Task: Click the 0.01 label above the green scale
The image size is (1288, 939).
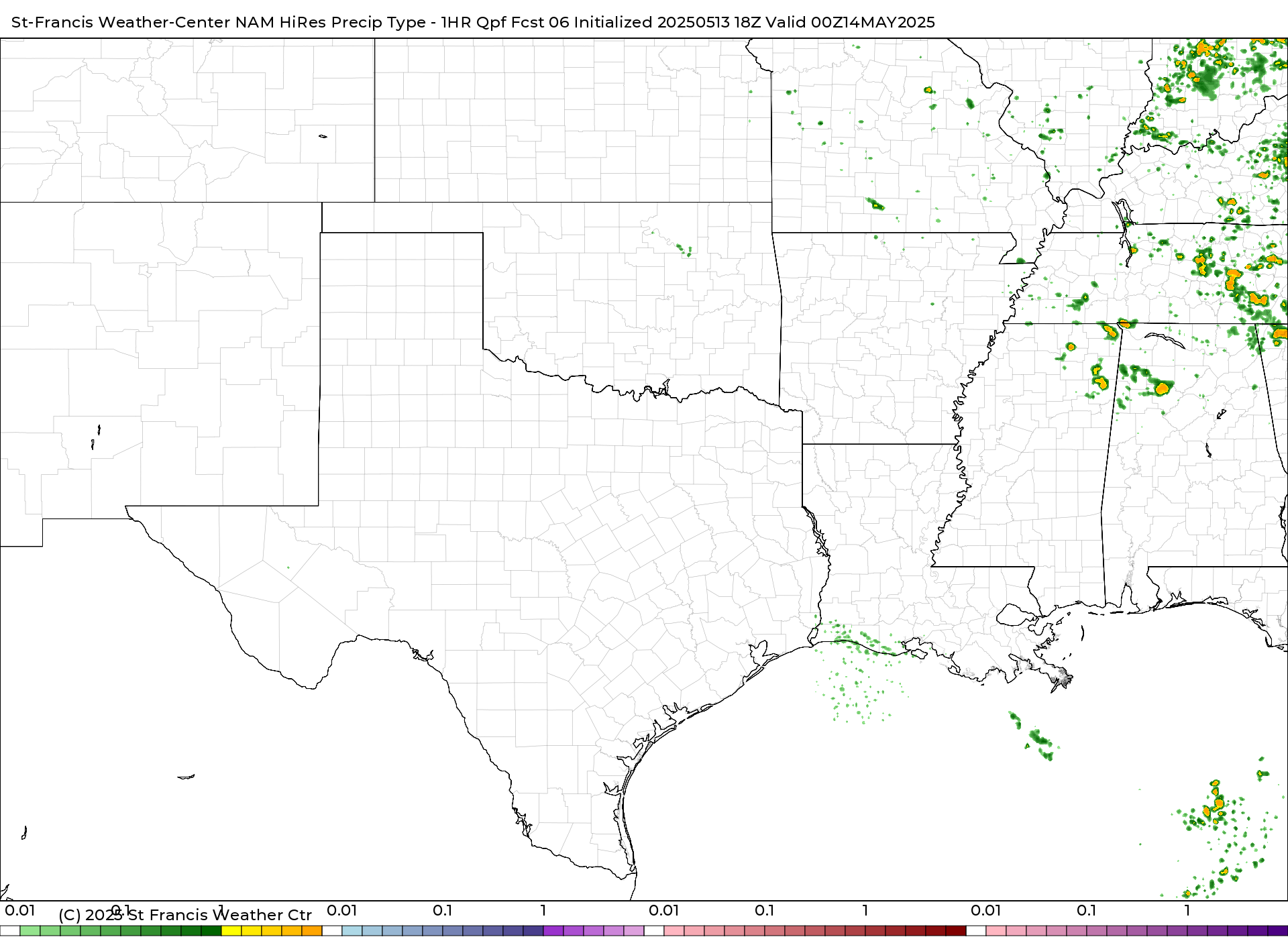Action: [20, 910]
